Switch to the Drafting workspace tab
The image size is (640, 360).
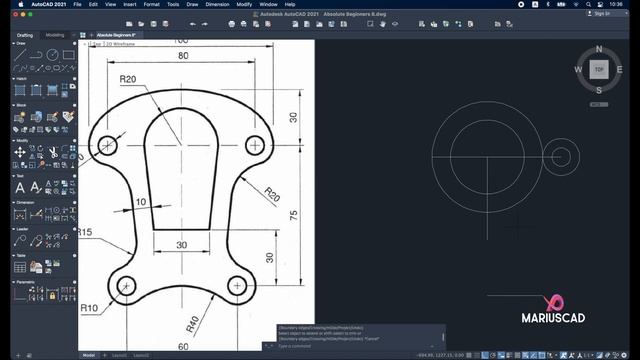click(25, 35)
